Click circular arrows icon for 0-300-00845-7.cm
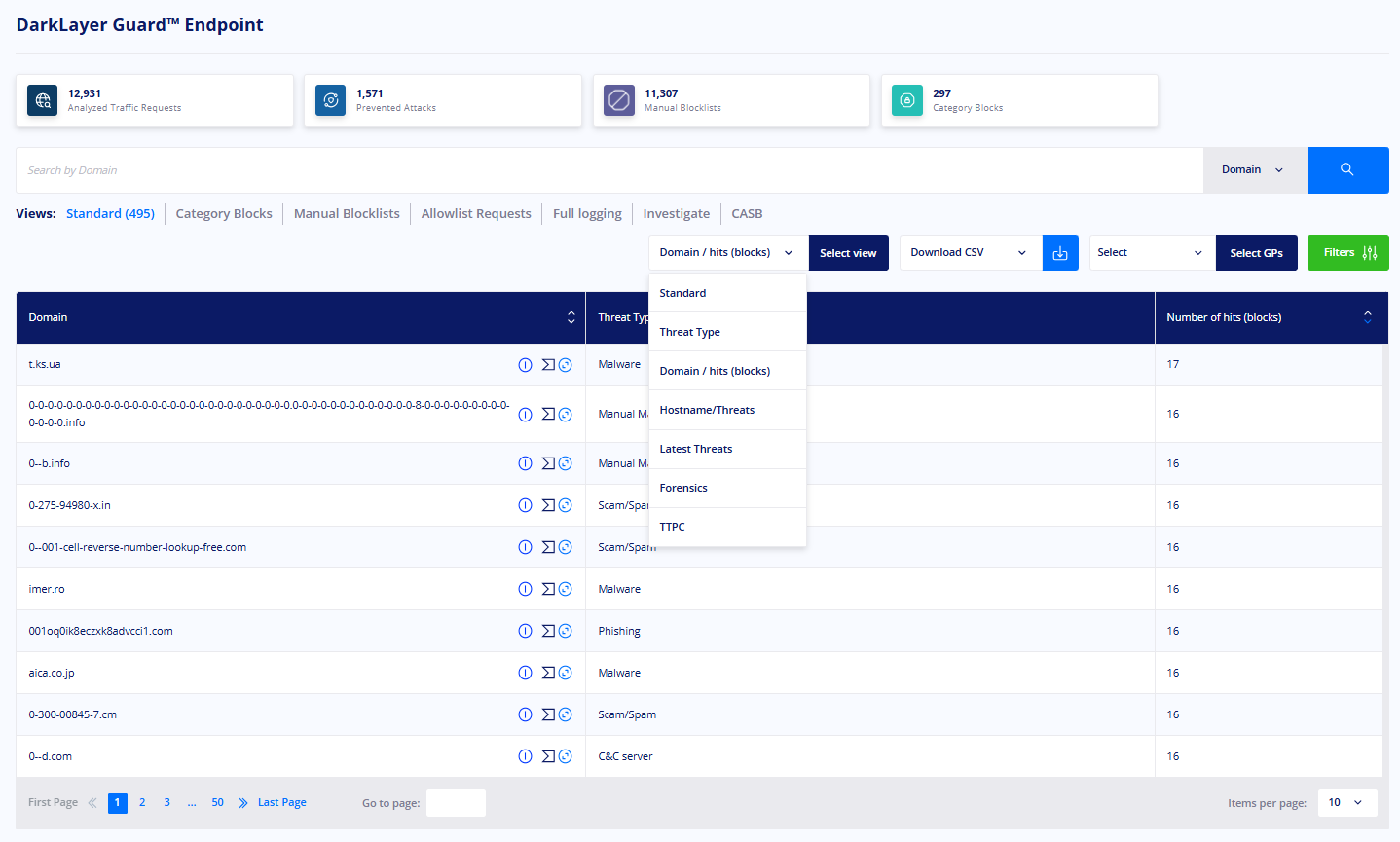Viewport: 1400px width, 842px height. click(x=565, y=714)
